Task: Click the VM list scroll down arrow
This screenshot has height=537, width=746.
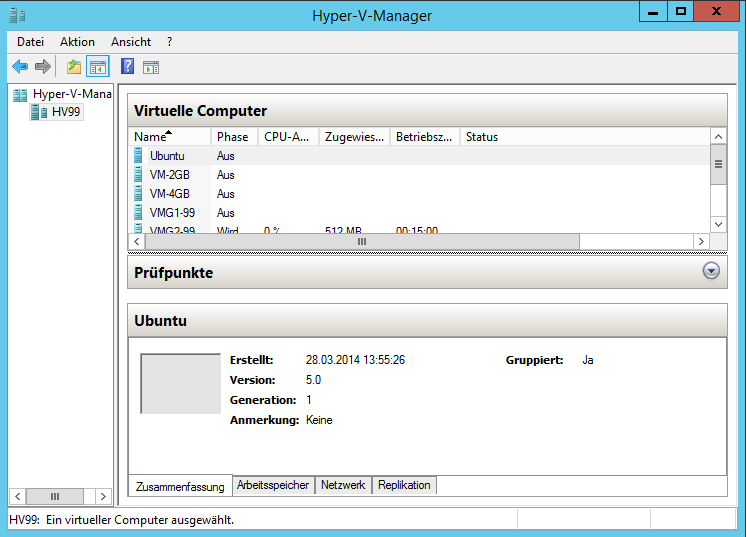Action: click(718, 224)
